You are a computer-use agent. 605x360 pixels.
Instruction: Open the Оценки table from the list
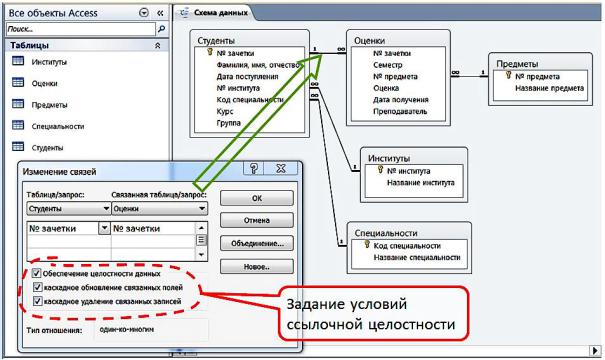44,83
